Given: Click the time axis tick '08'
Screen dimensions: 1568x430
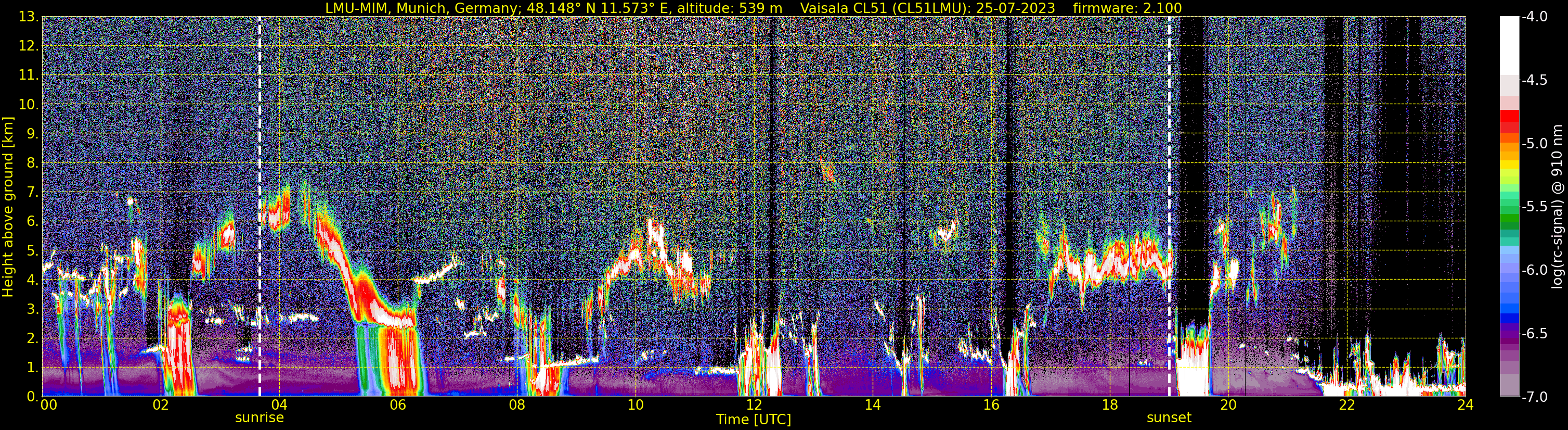Looking at the screenshot, I should 517,405.
